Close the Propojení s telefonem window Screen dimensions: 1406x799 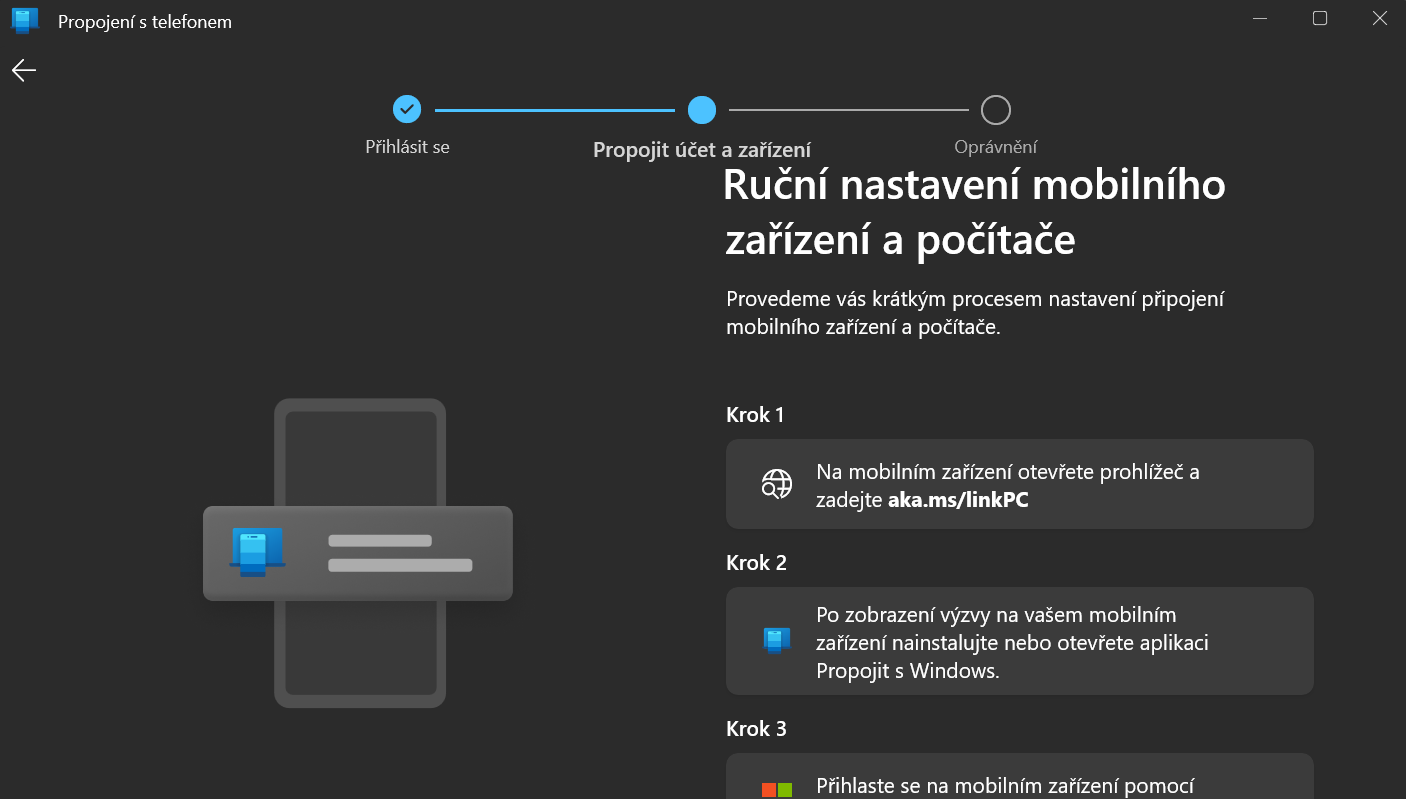1380,19
